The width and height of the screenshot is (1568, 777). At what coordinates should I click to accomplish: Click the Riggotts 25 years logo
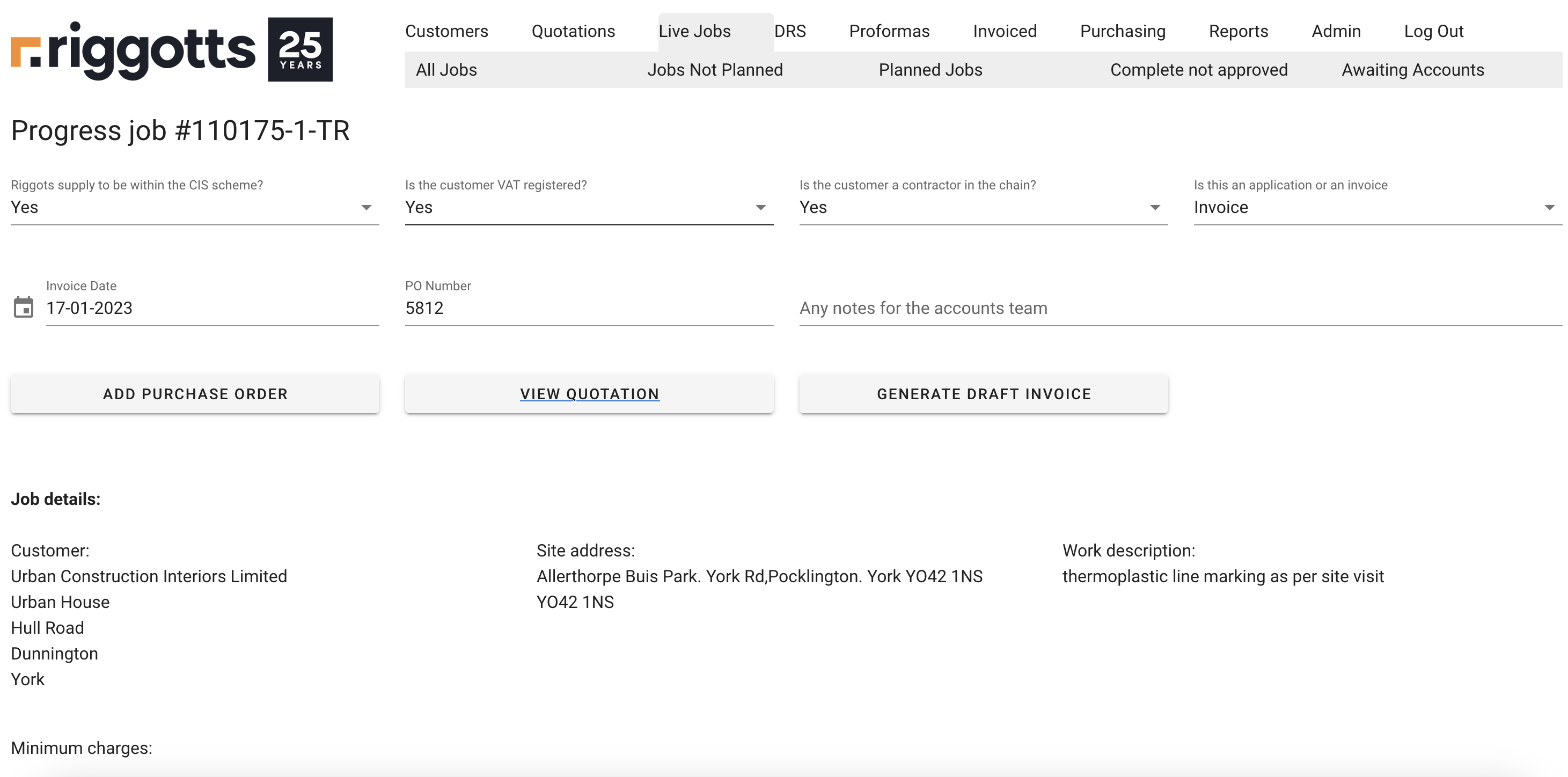tap(172, 49)
